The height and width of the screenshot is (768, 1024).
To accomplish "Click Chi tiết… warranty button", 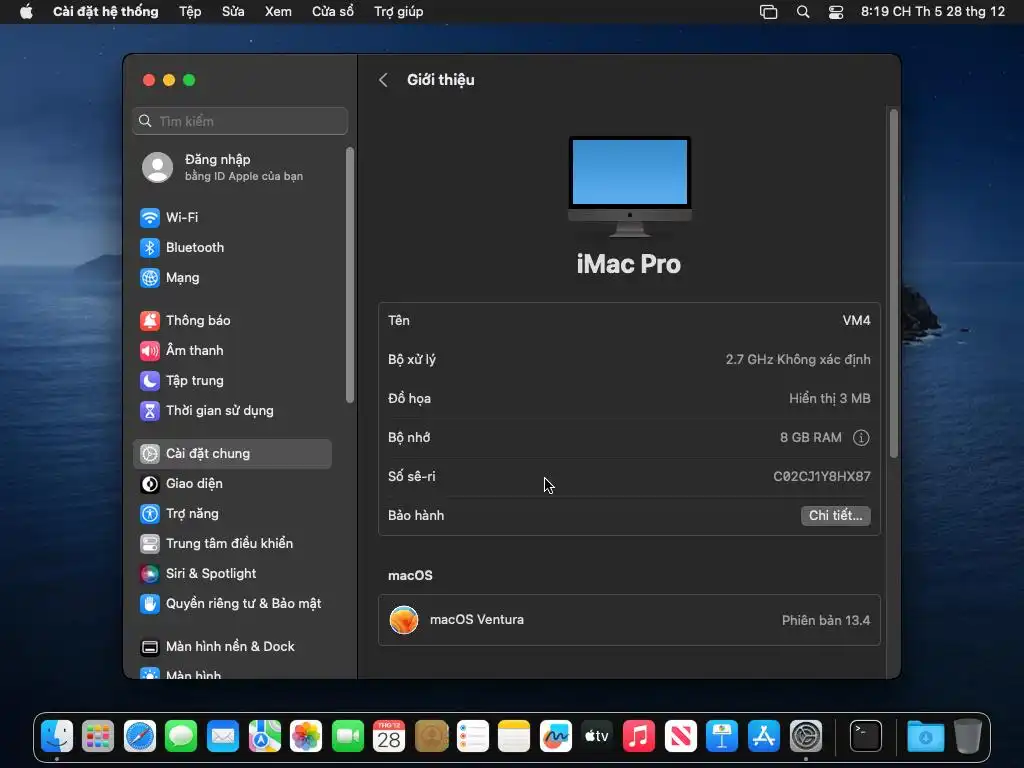I will (x=835, y=516).
